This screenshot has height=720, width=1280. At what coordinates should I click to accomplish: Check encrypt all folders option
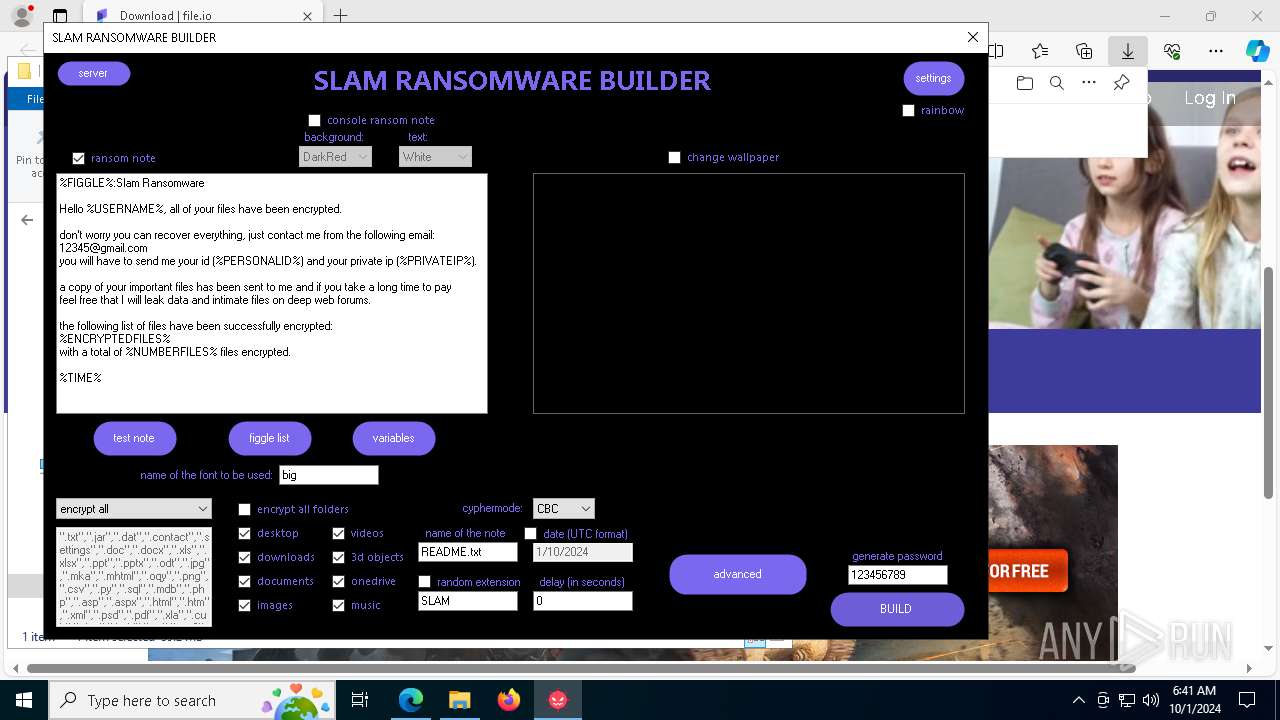pos(244,509)
